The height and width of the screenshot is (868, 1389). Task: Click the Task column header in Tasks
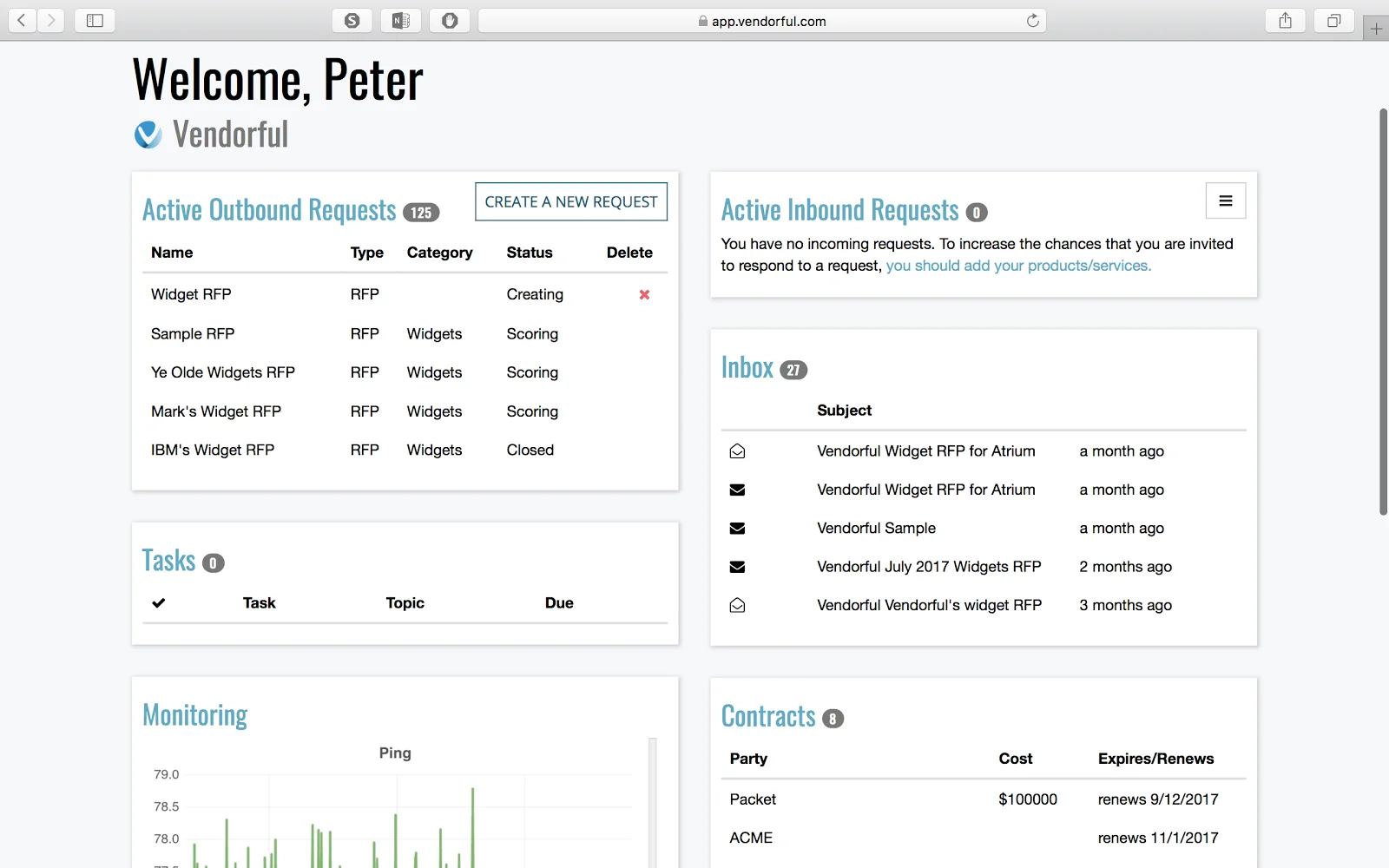259,603
